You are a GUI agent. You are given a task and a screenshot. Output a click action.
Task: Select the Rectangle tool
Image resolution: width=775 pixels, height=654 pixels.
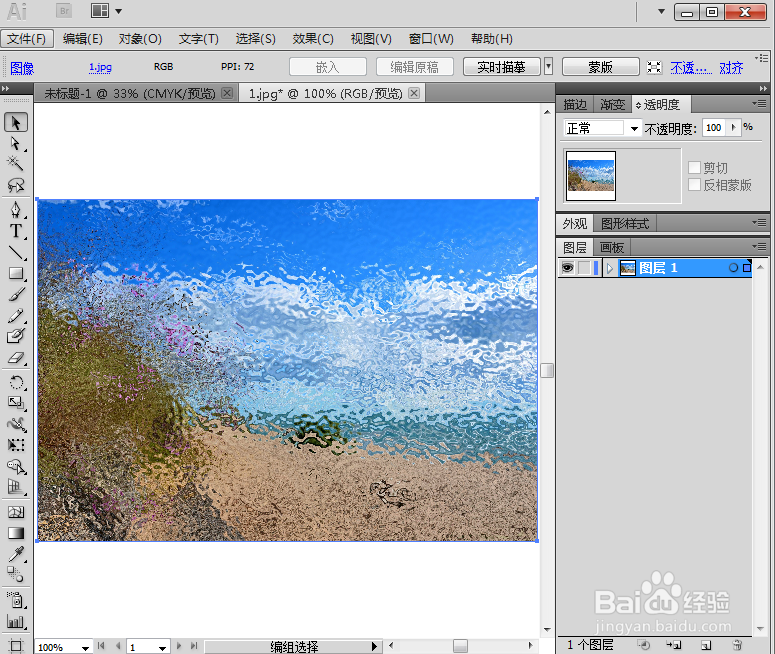[x=16, y=273]
